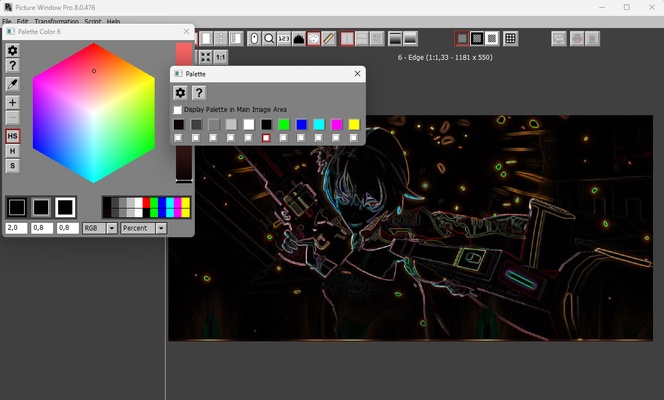The width and height of the screenshot is (664, 400).
Task: Click the zoom to fit arrows icon
Action: 206,57
